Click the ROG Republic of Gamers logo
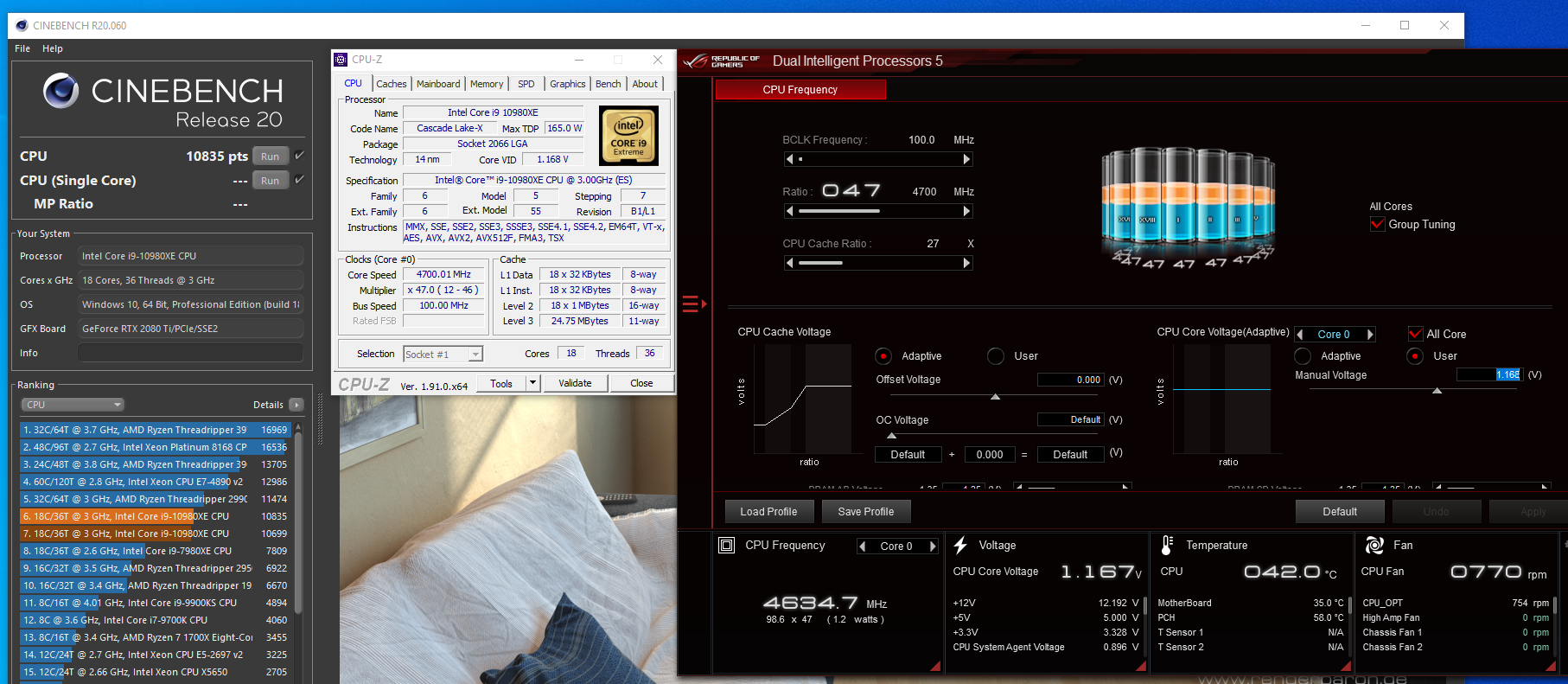 click(721, 61)
